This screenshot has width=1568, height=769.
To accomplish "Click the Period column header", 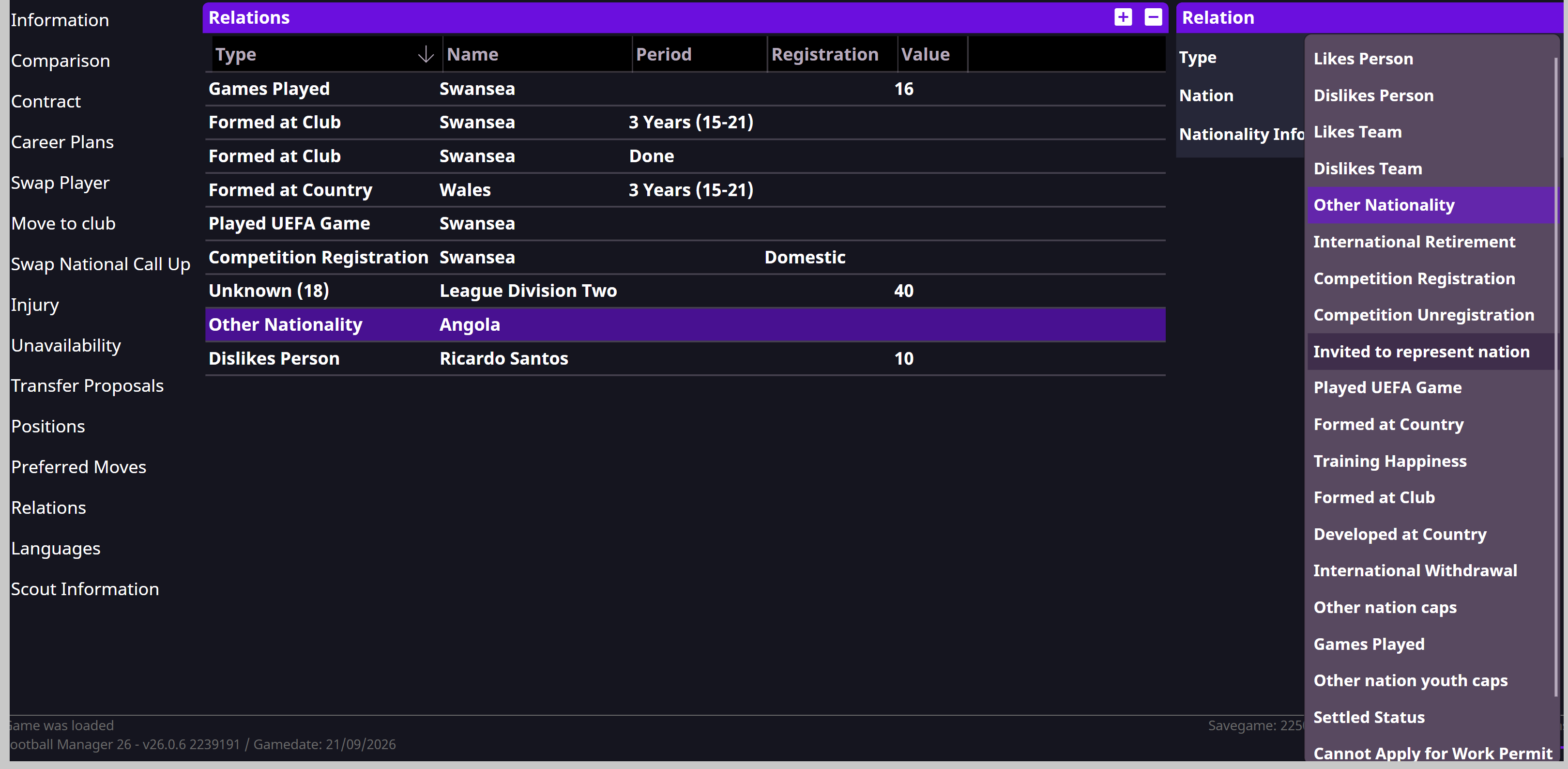I will [x=664, y=55].
